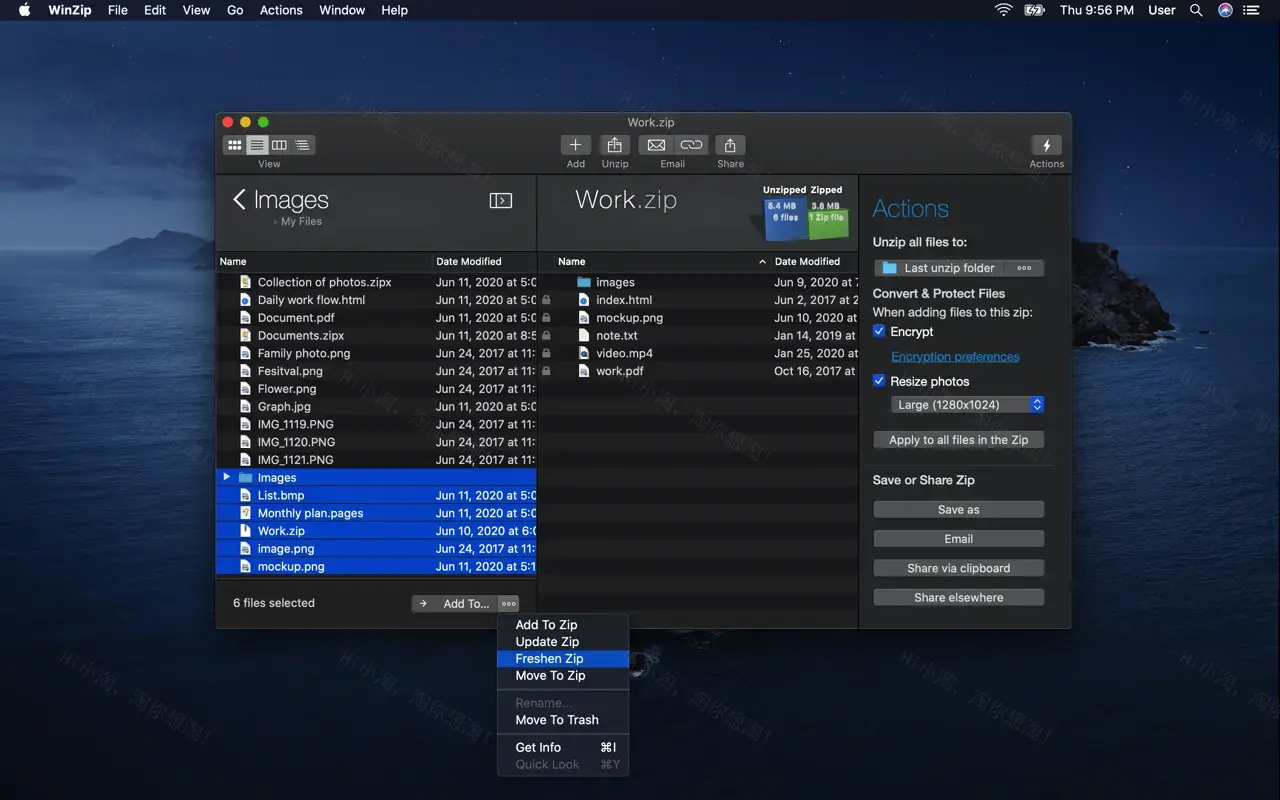The height and width of the screenshot is (800, 1280).
Task: Open the WinZip menu in the menu bar
Action: pos(69,10)
